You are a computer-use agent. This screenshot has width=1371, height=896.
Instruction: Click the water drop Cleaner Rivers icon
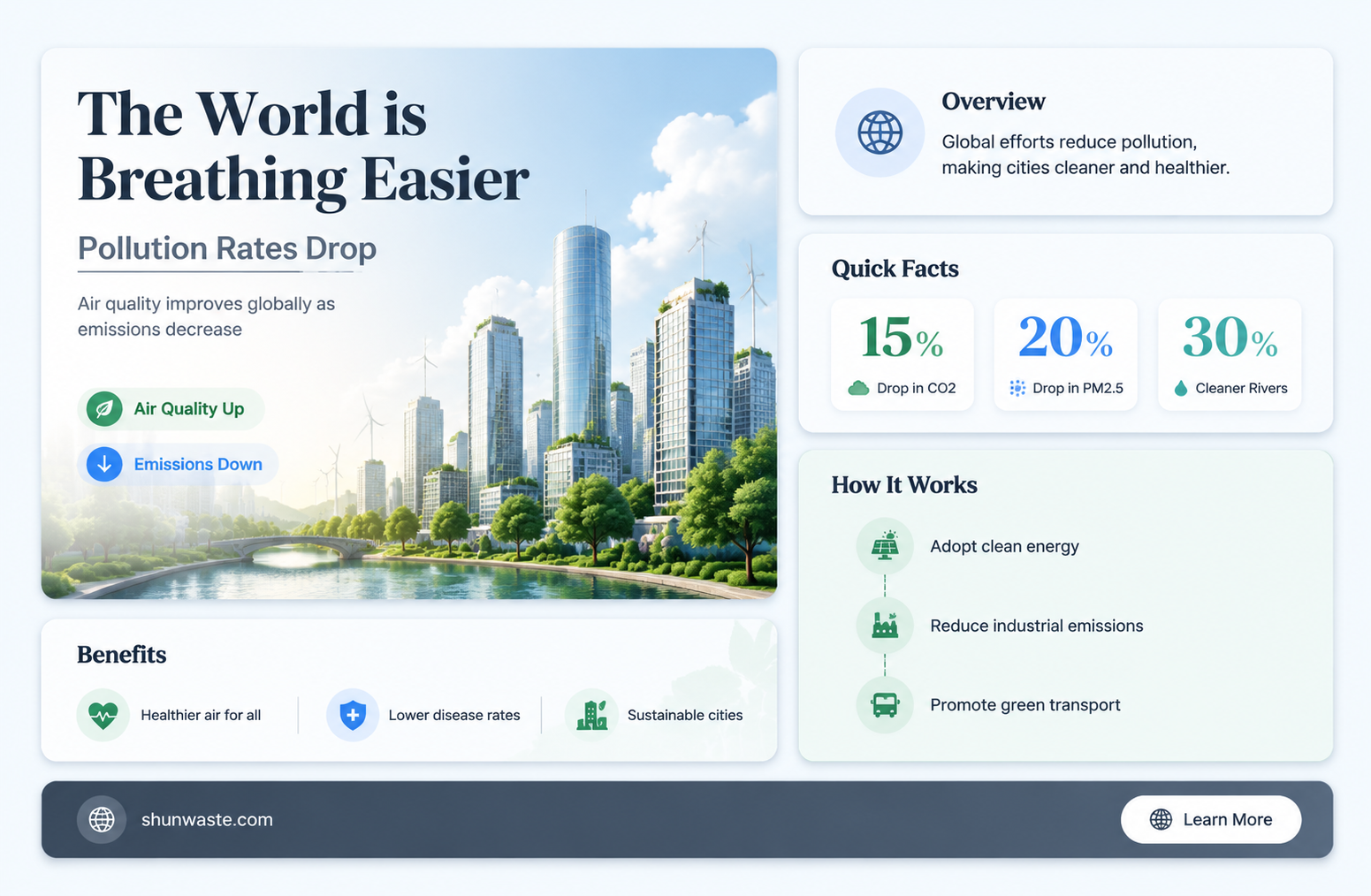tap(1181, 388)
